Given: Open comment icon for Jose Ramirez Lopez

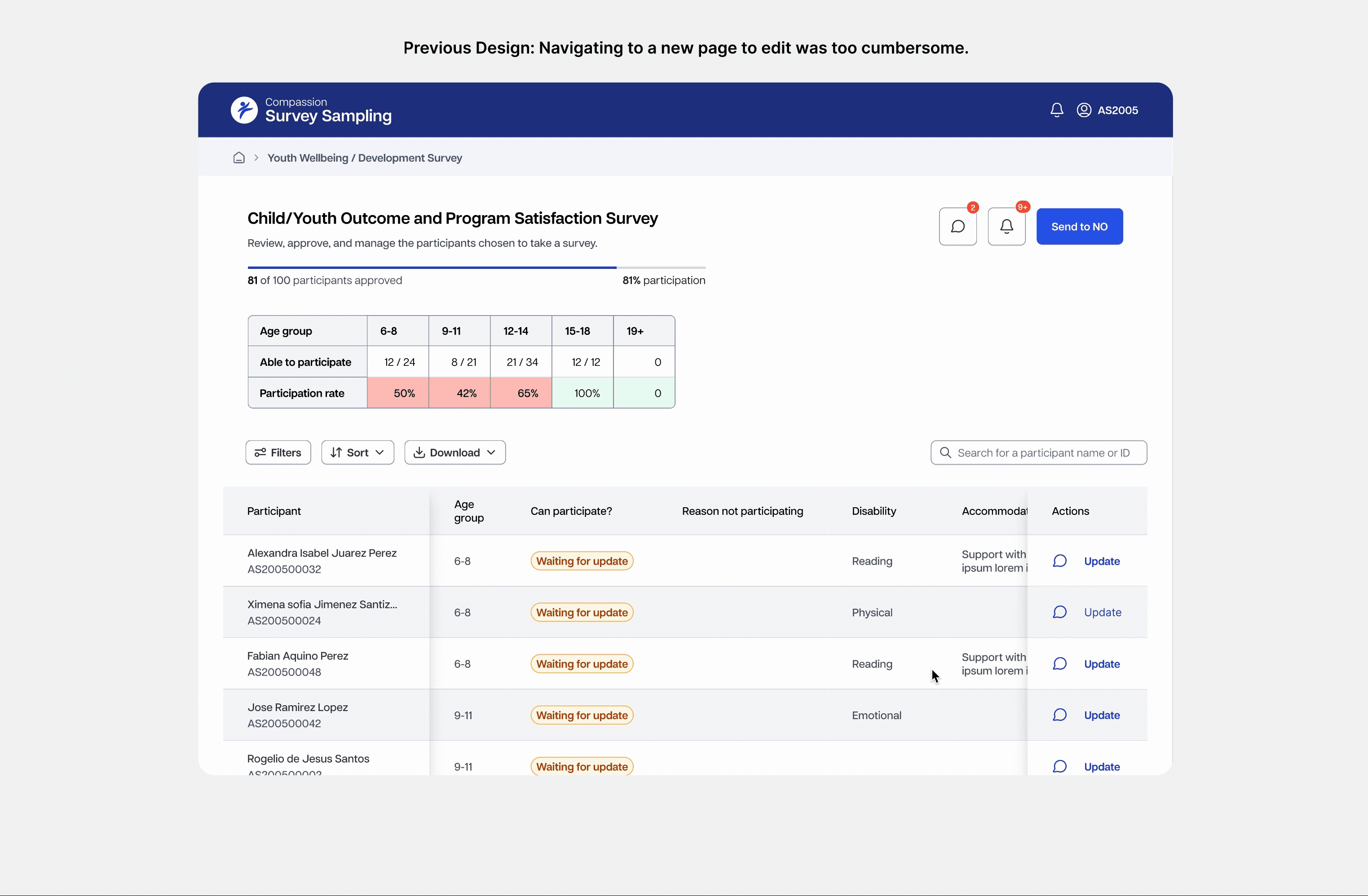Looking at the screenshot, I should pos(1059,715).
